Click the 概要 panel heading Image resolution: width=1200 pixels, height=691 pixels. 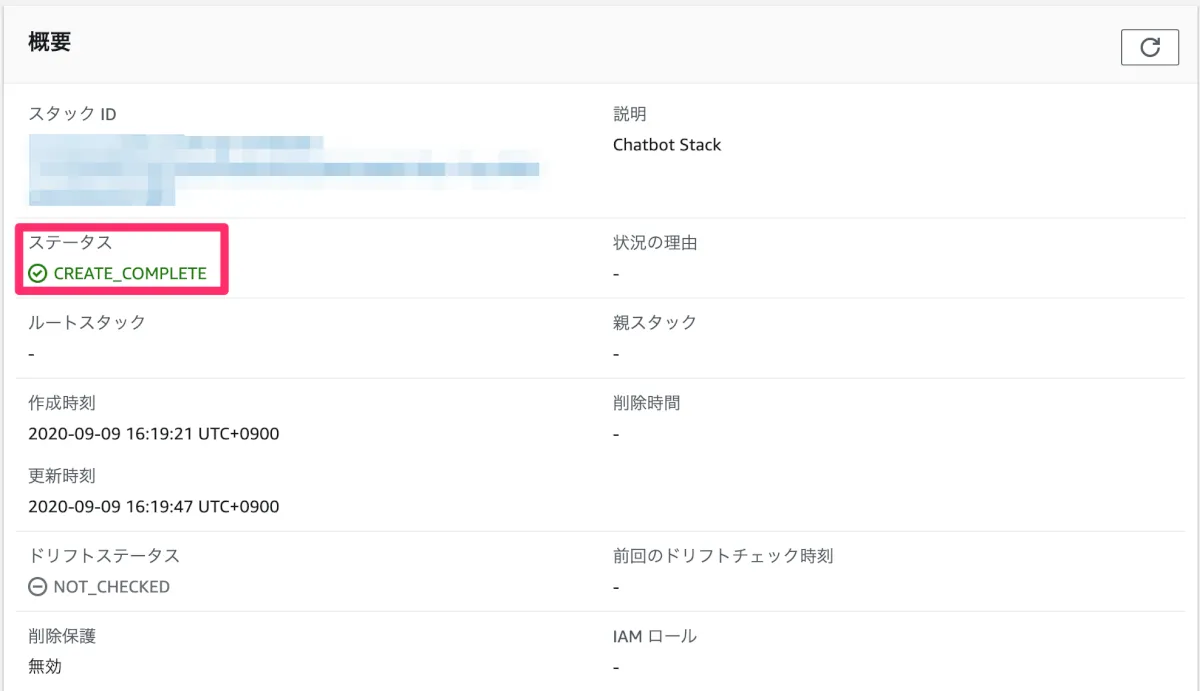tap(49, 43)
